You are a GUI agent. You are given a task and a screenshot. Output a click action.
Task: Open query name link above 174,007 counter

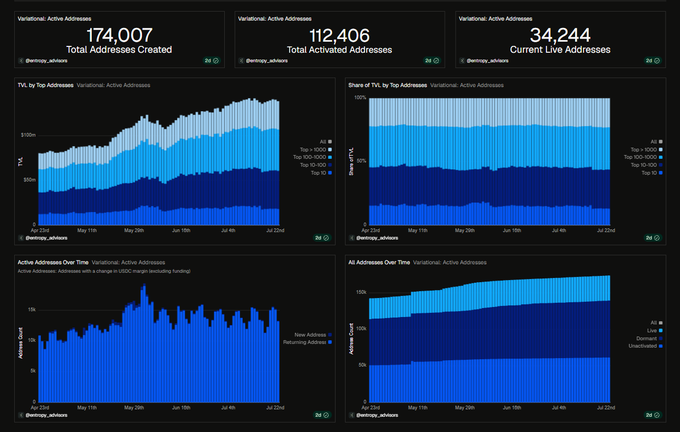[x=54, y=19]
